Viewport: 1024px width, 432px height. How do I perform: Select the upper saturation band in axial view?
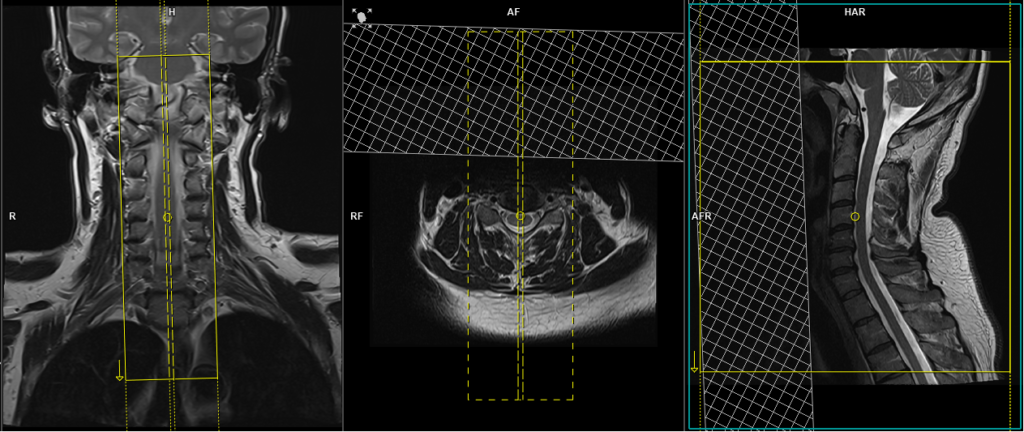point(513,93)
